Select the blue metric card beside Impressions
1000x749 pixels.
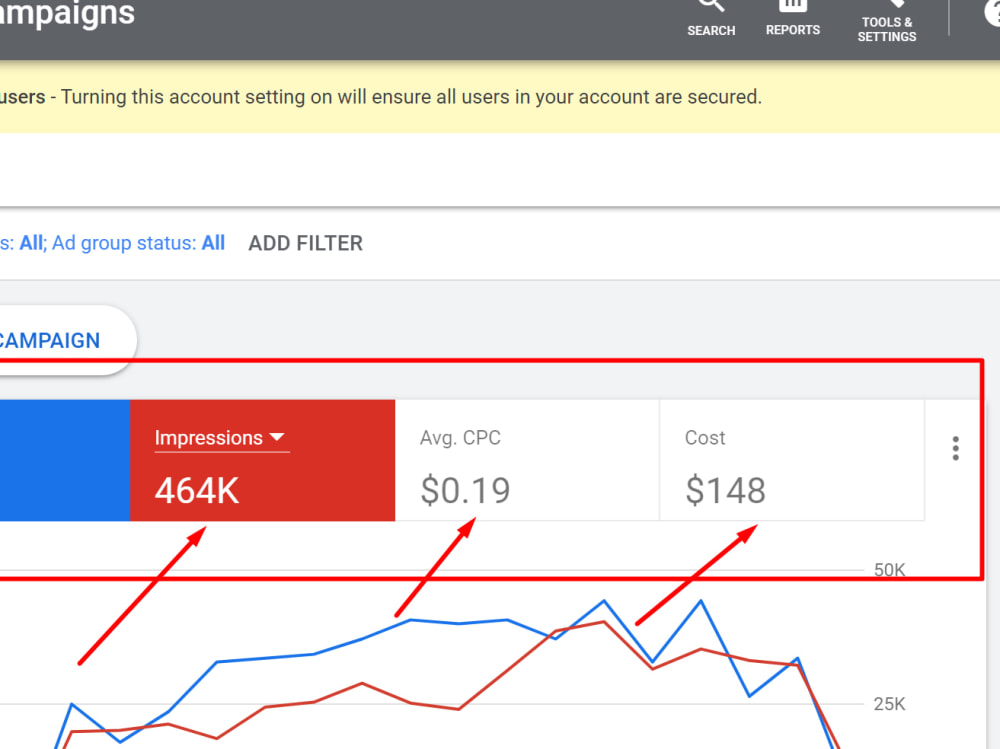pyautogui.click(x=64, y=460)
